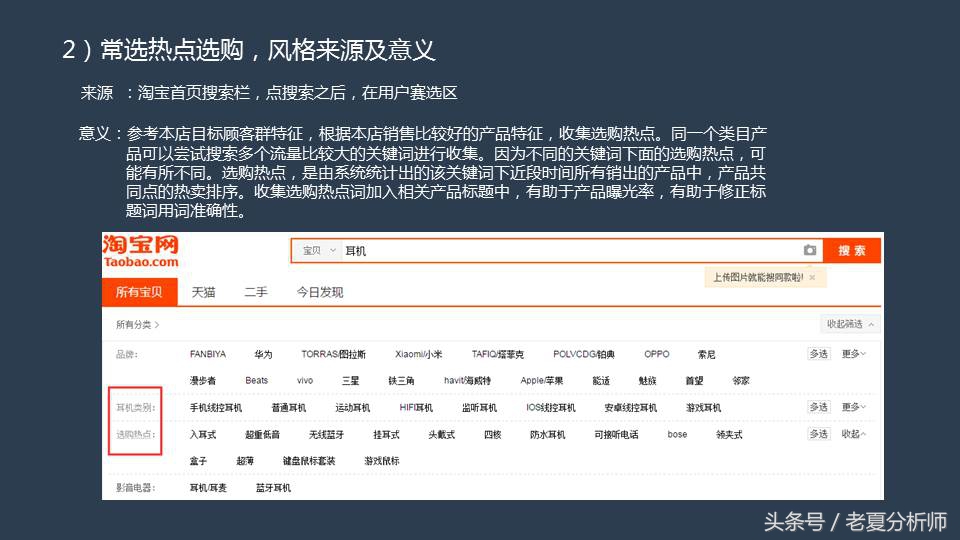Select the 可接听电话 hot option

click(616, 435)
